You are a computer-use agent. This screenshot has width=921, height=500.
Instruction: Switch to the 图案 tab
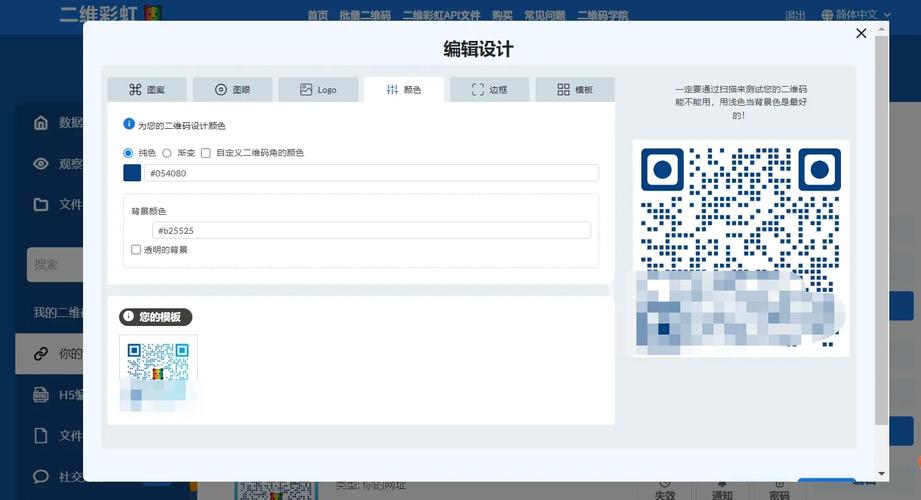(x=147, y=89)
